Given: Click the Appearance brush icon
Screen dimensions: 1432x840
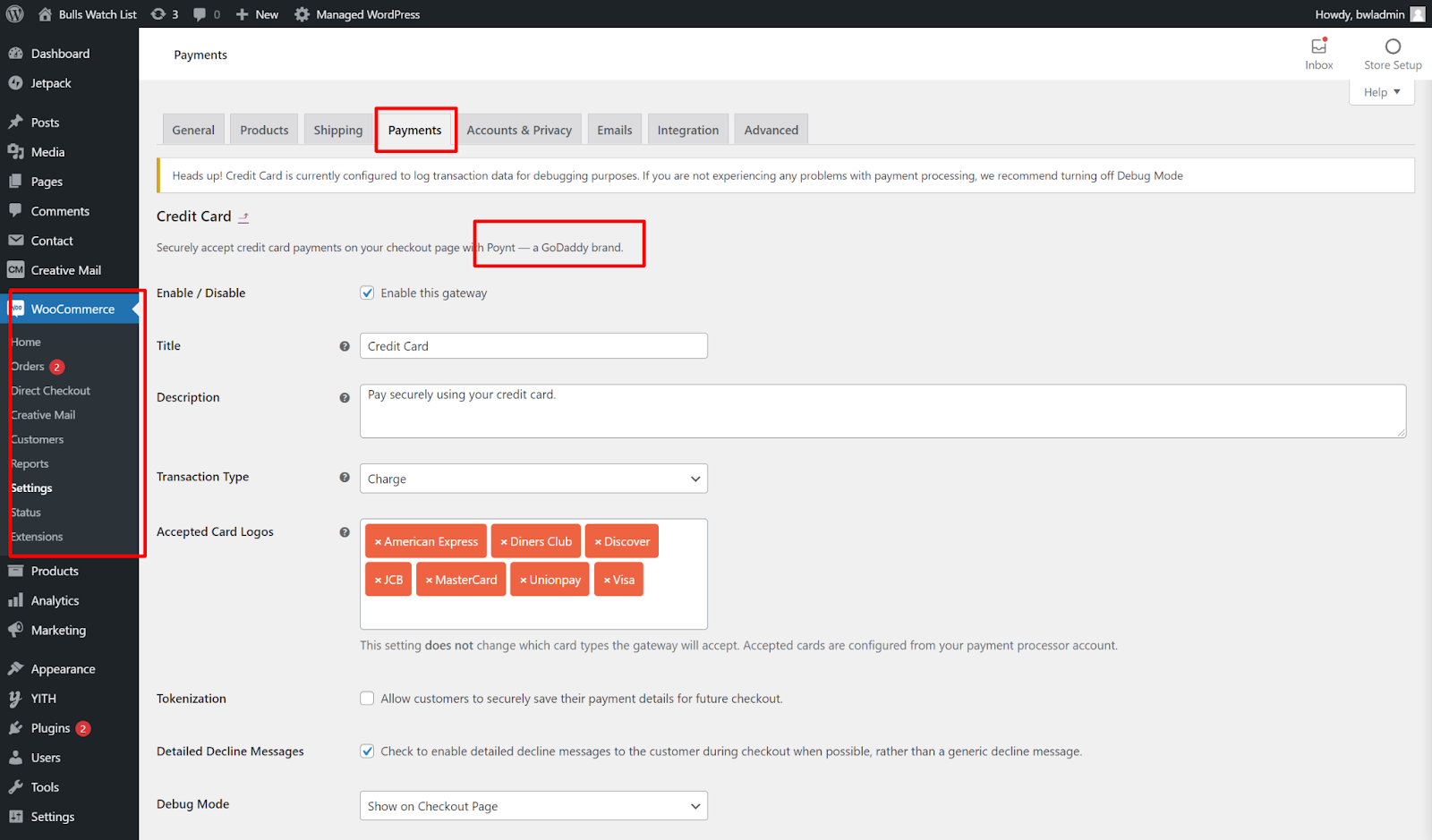Looking at the screenshot, I should click(15, 669).
